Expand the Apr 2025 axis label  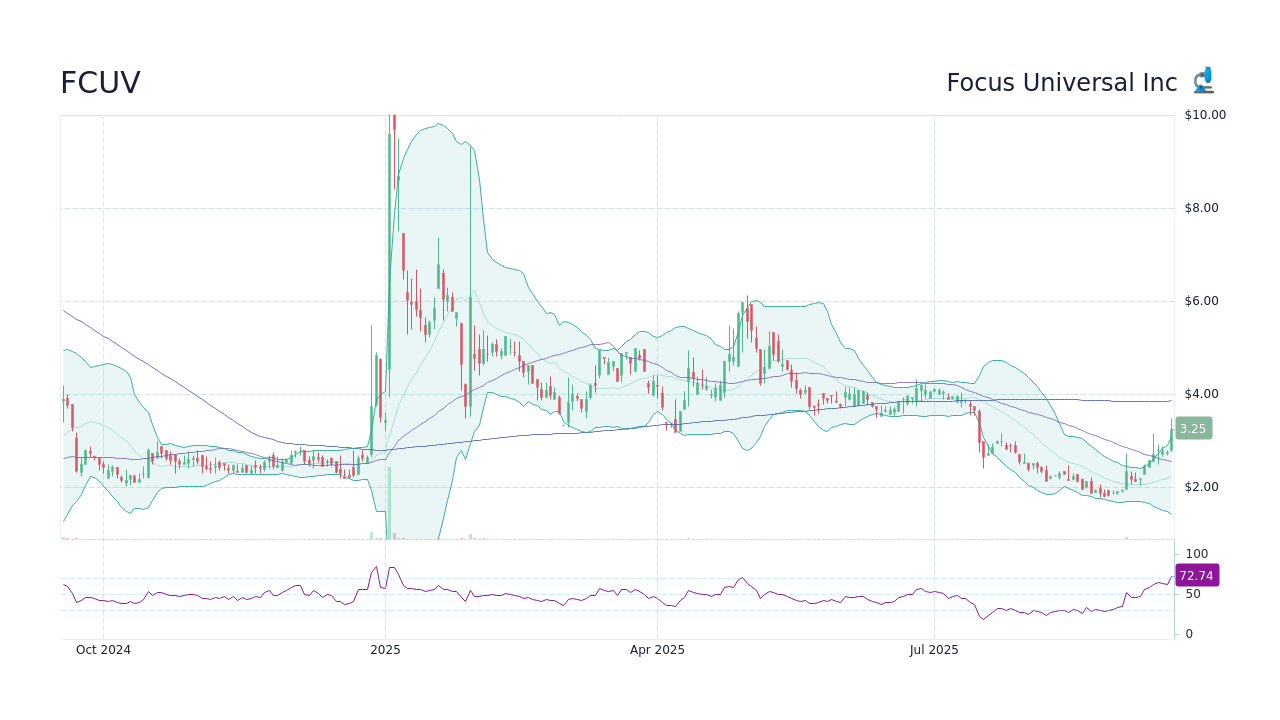(x=658, y=650)
